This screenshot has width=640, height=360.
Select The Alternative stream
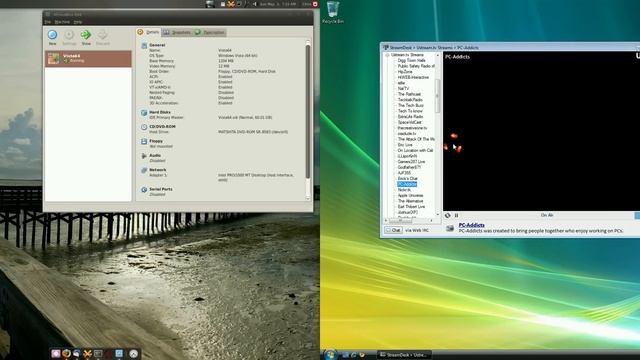click(410, 201)
